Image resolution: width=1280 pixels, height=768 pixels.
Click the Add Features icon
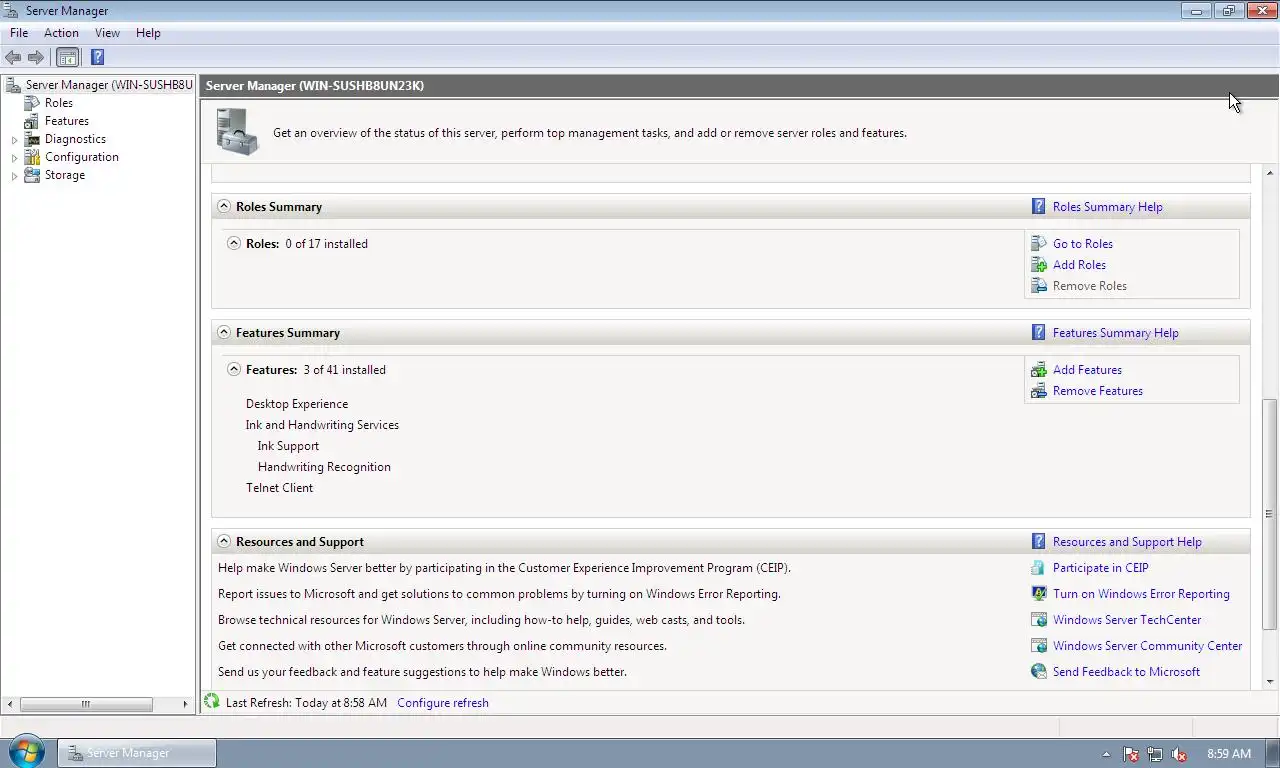(1039, 370)
